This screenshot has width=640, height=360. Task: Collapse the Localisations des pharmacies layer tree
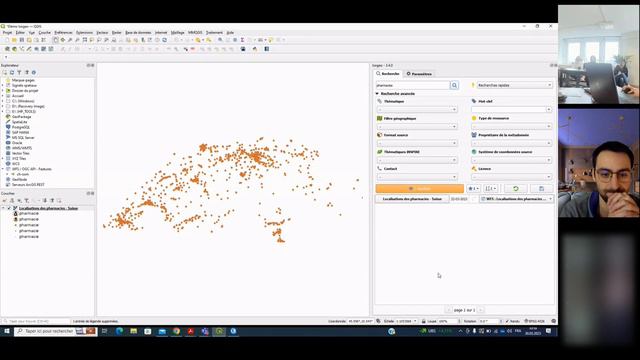click(x=4, y=208)
